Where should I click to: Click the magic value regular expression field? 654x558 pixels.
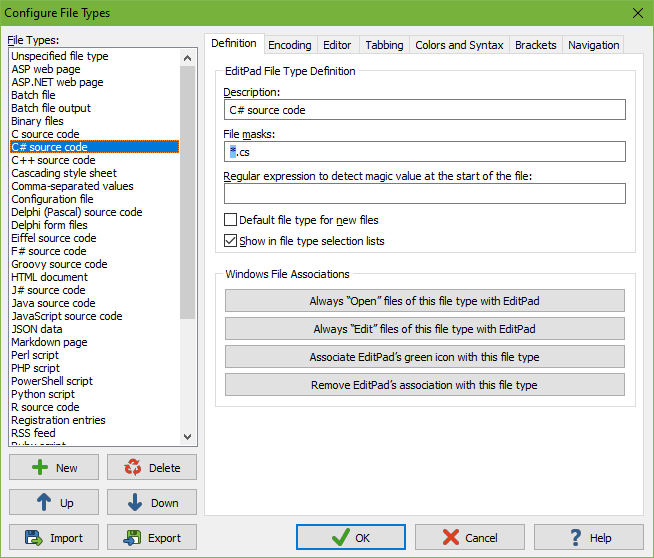coord(425,194)
